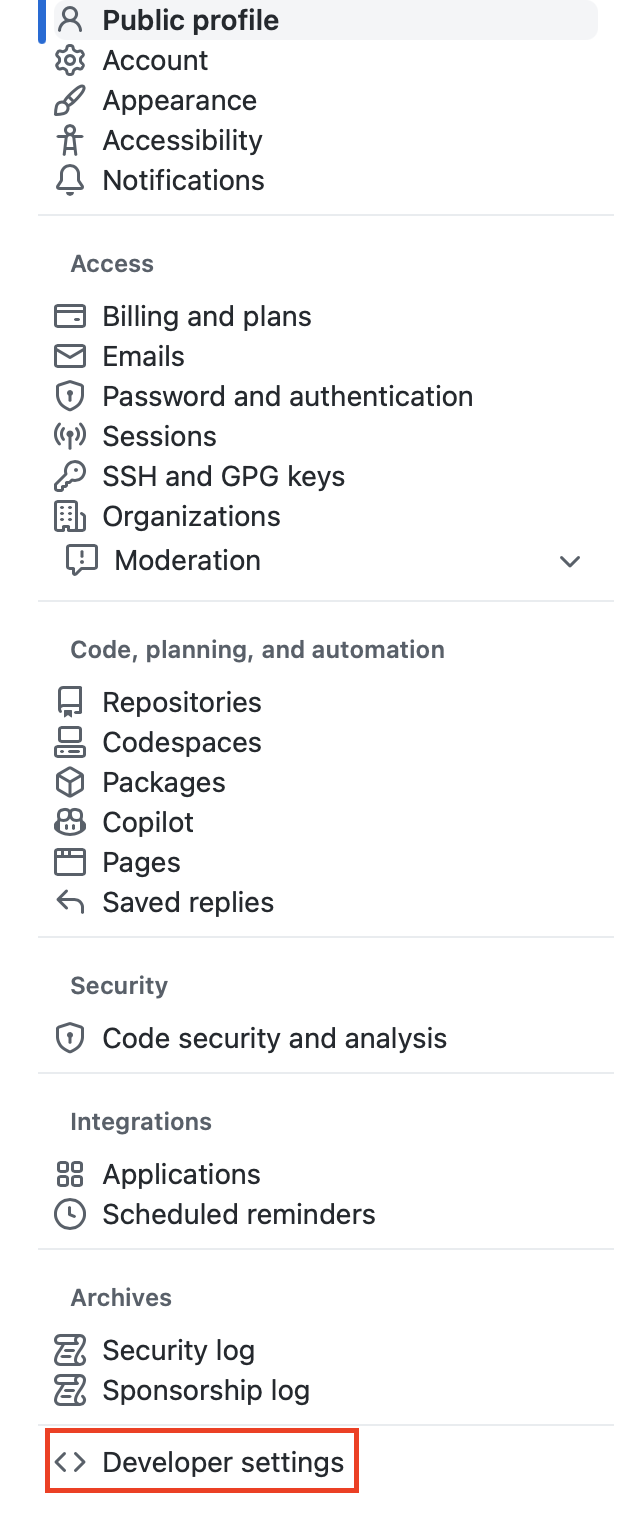Click the Accessibility figure icon
632x1514 pixels.
coord(69,141)
